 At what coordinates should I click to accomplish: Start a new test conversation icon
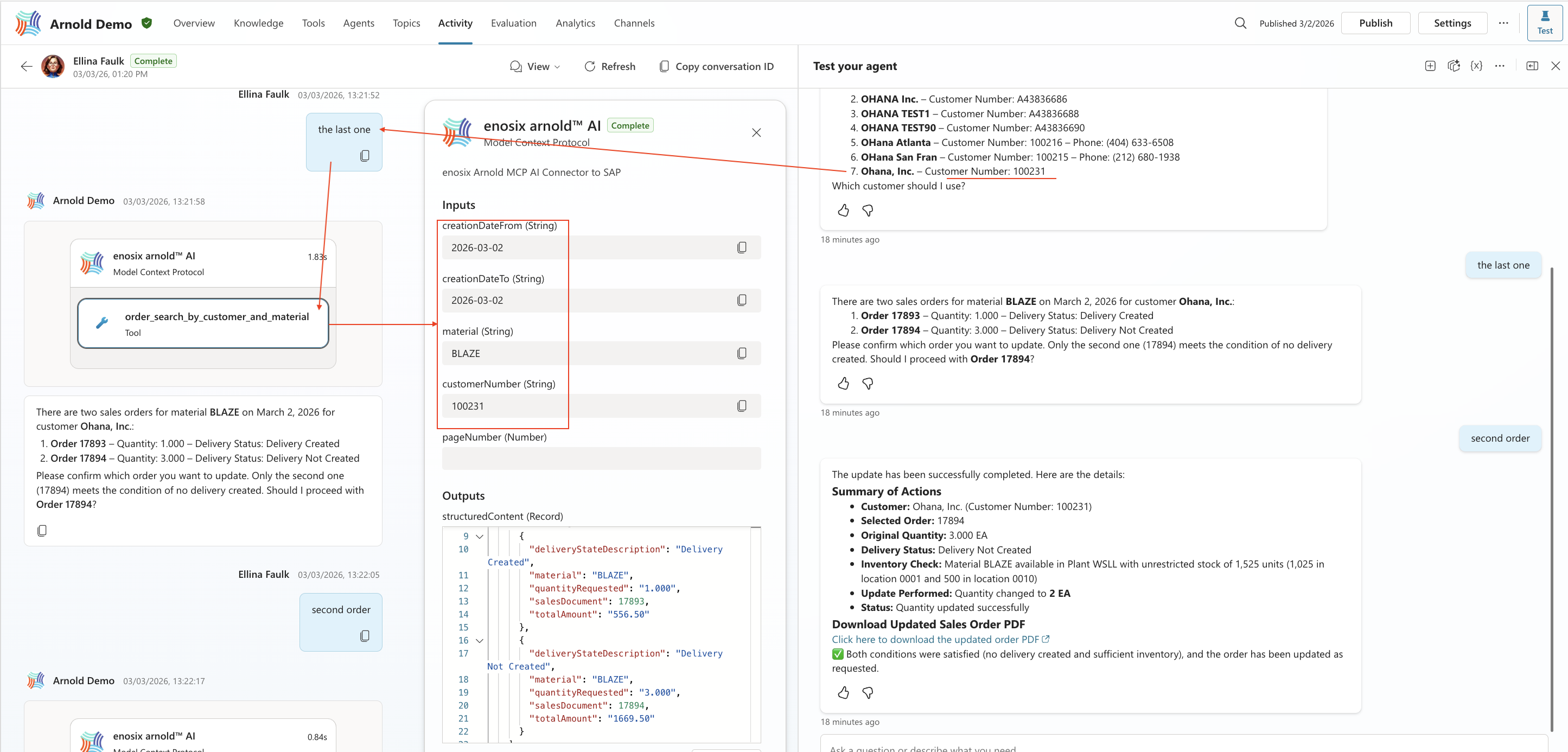(1430, 66)
